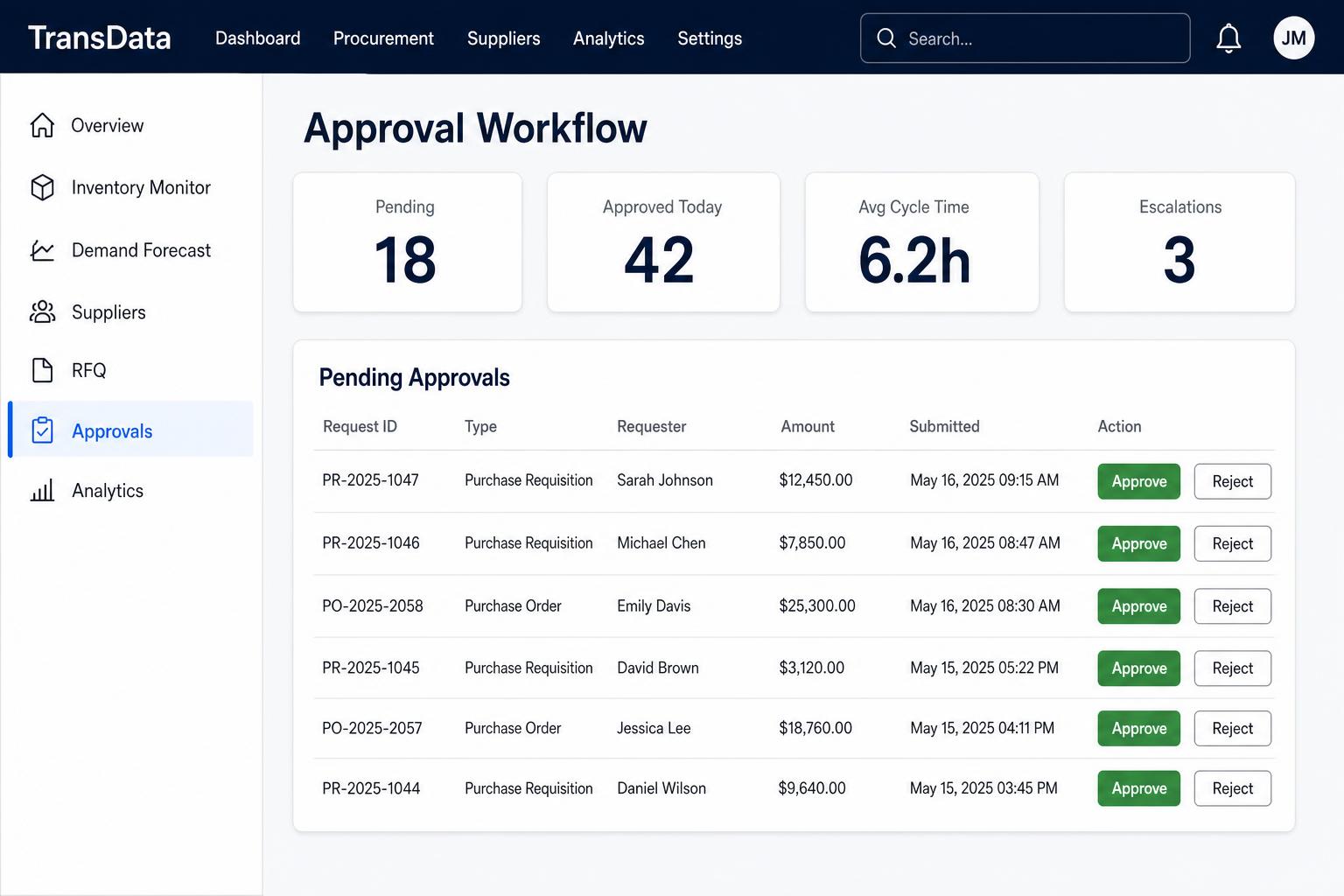The image size is (1344, 896).
Task: Open the Dashboard top menu
Action: 257,38
